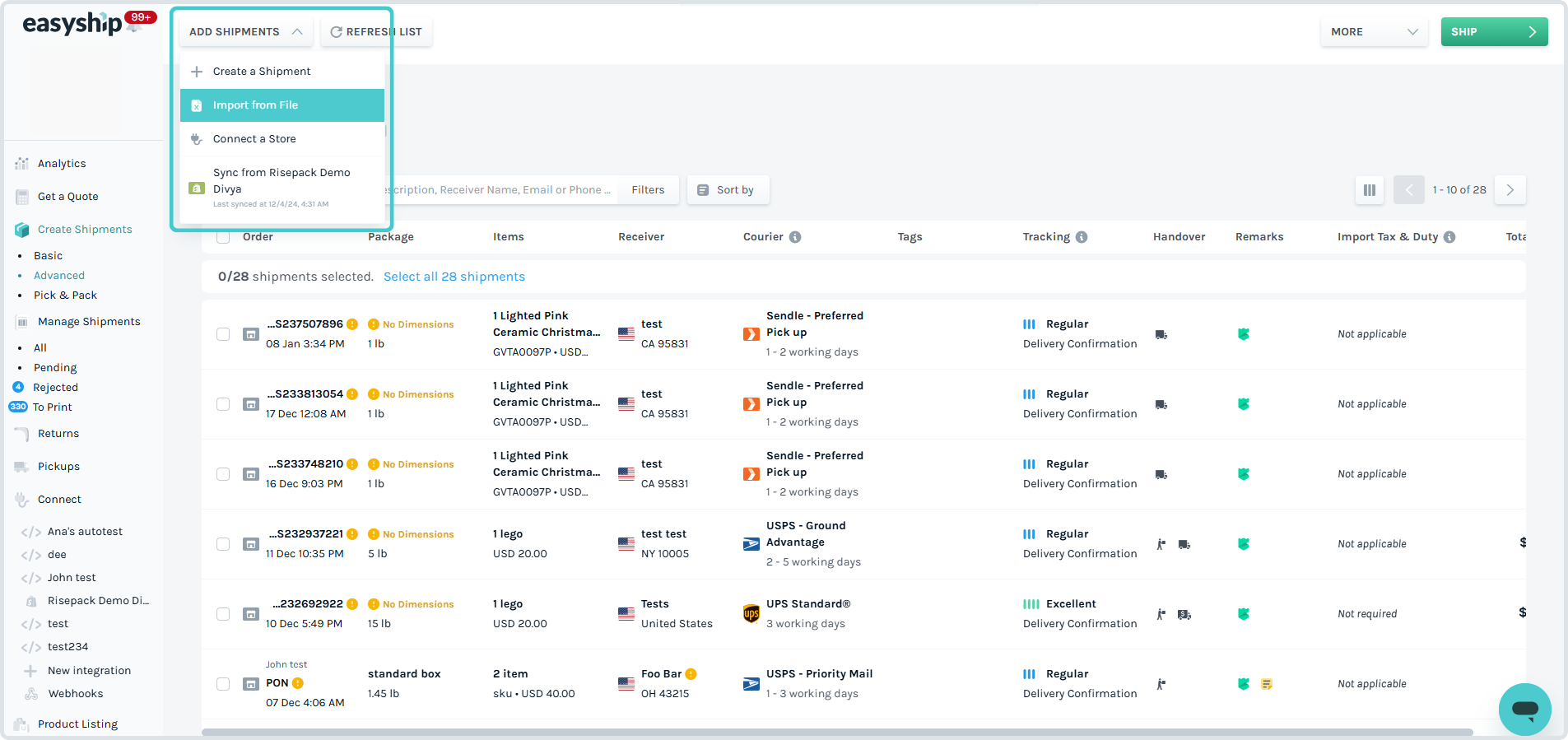Open the Filters panel
The width and height of the screenshot is (1568, 740).
pyautogui.click(x=649, y=190)
